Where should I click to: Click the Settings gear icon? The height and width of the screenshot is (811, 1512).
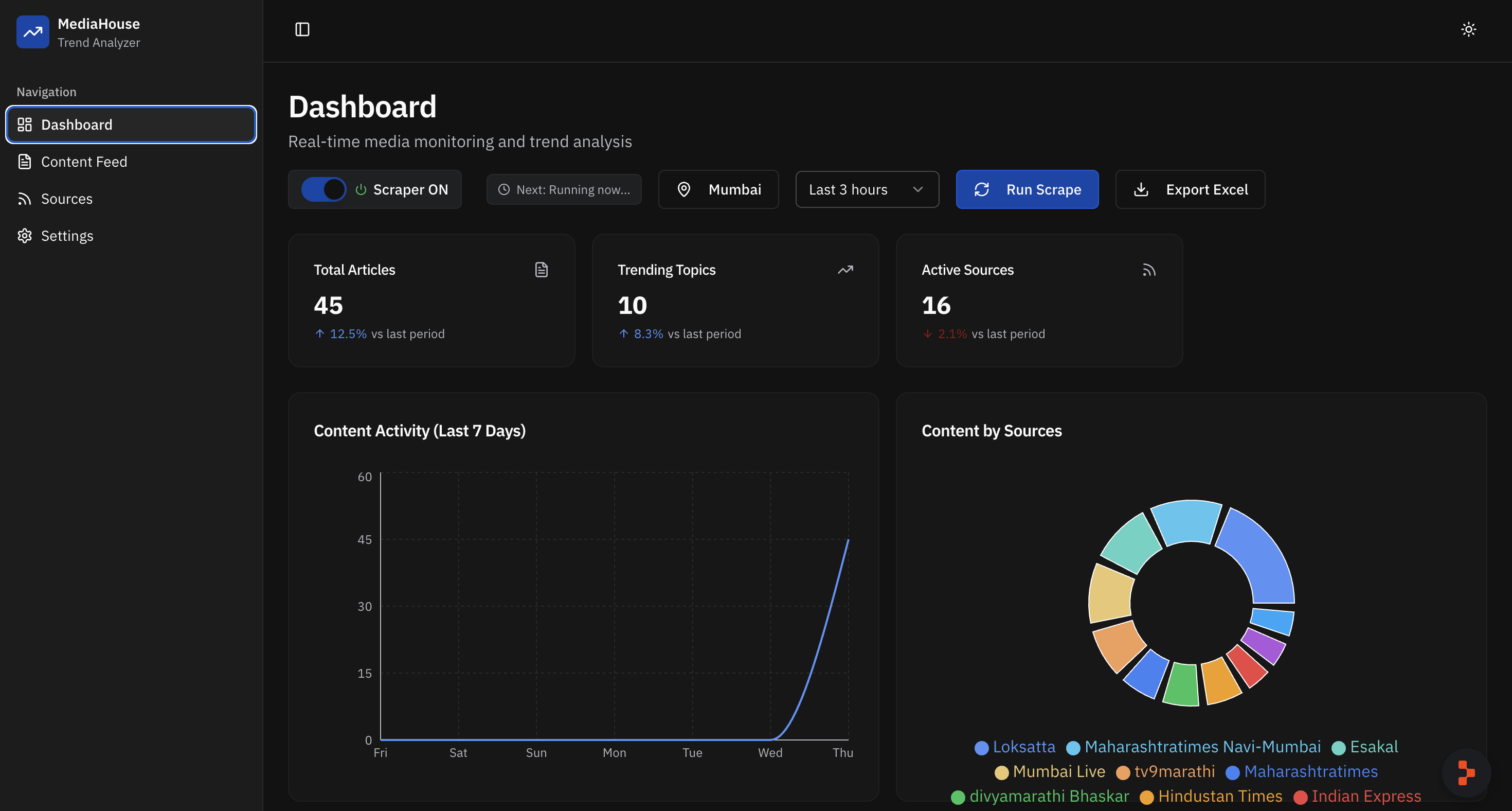tap(25, 236)
